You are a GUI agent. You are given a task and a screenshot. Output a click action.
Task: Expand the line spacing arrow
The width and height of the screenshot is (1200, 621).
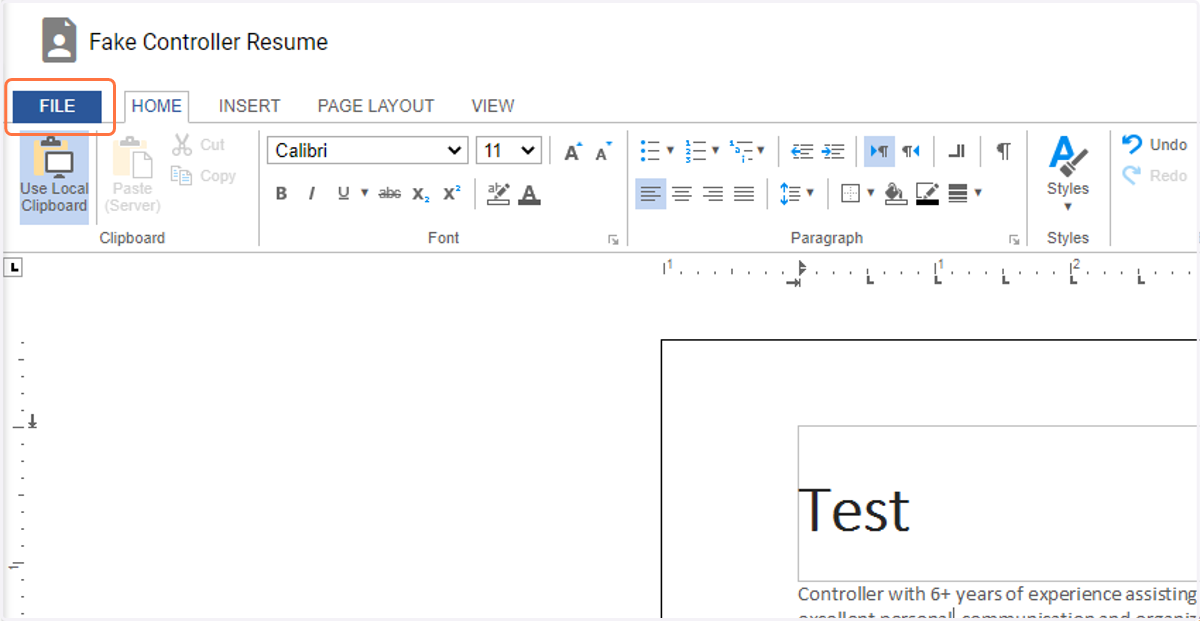pyautogui.click(x=810, y=194)
